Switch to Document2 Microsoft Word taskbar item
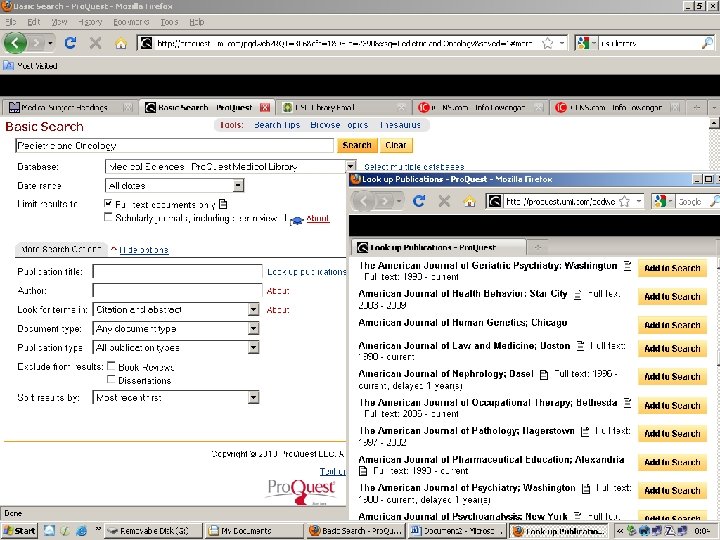The height and width of the screenshot is (540, 720). click(x=456, y=531)
